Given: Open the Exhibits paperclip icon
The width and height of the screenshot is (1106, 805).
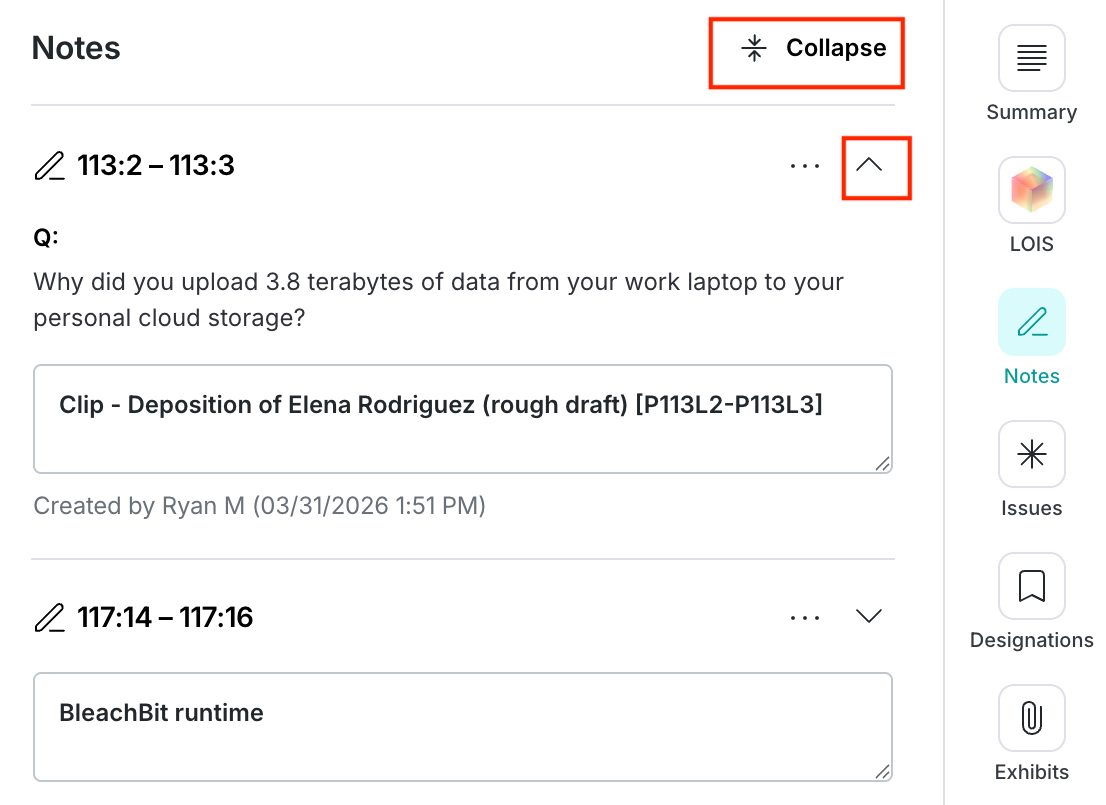Looking at the screenshot, I should (x=1031, y=718).
